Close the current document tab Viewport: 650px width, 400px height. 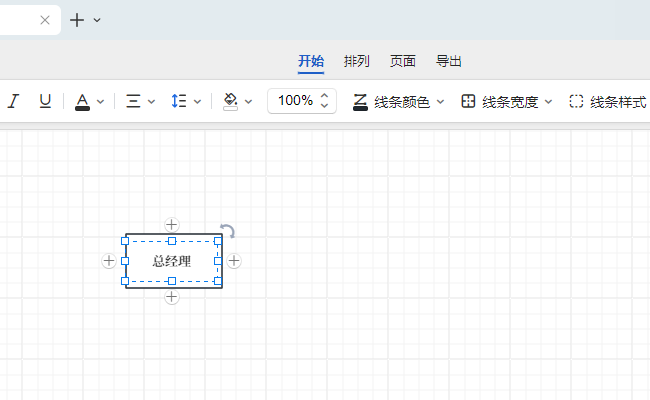tap(45, 20)
